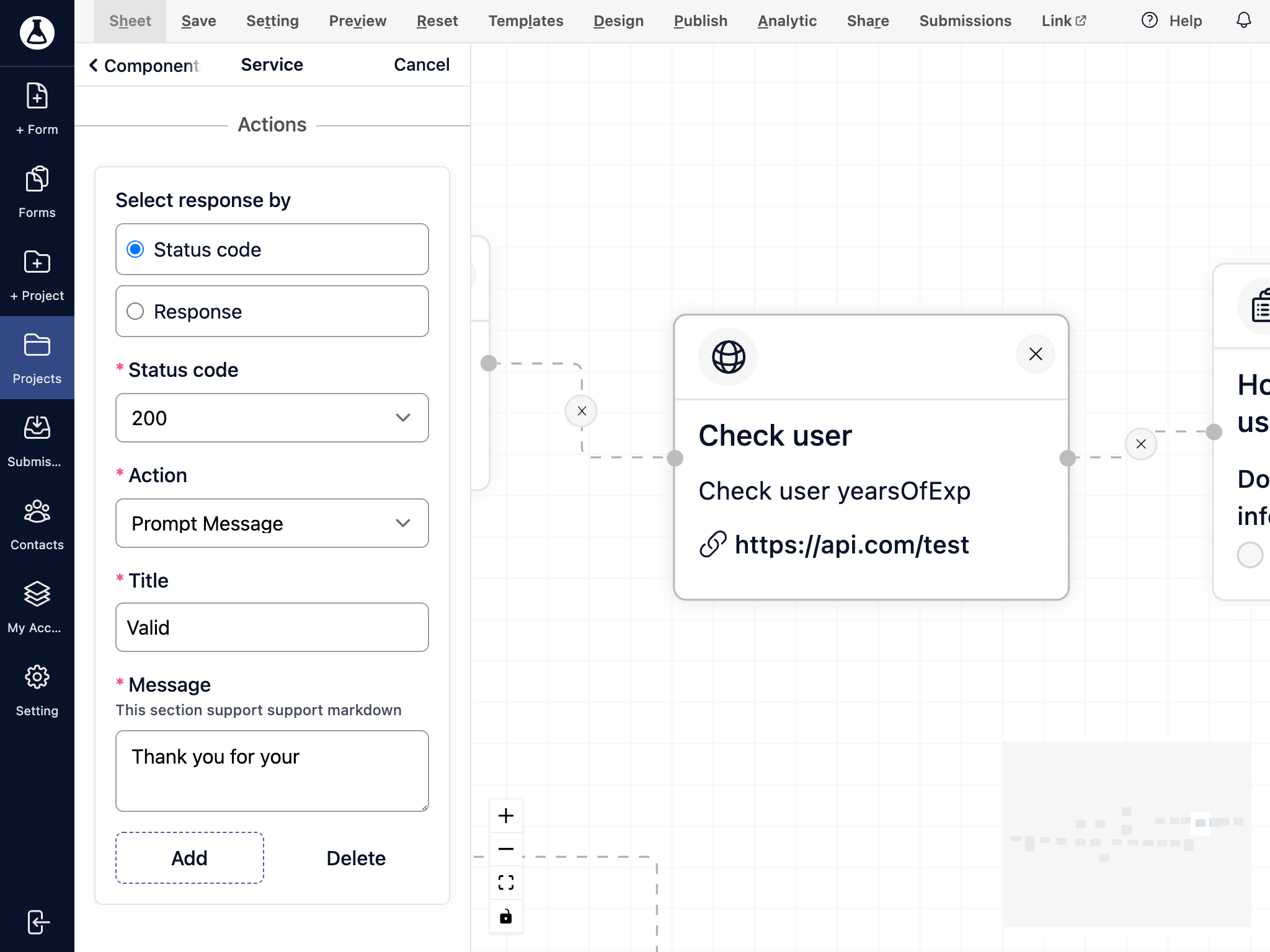Close the Check user node
The height and width of the screenshot is (952, 1270).
tap(1035, 354)
